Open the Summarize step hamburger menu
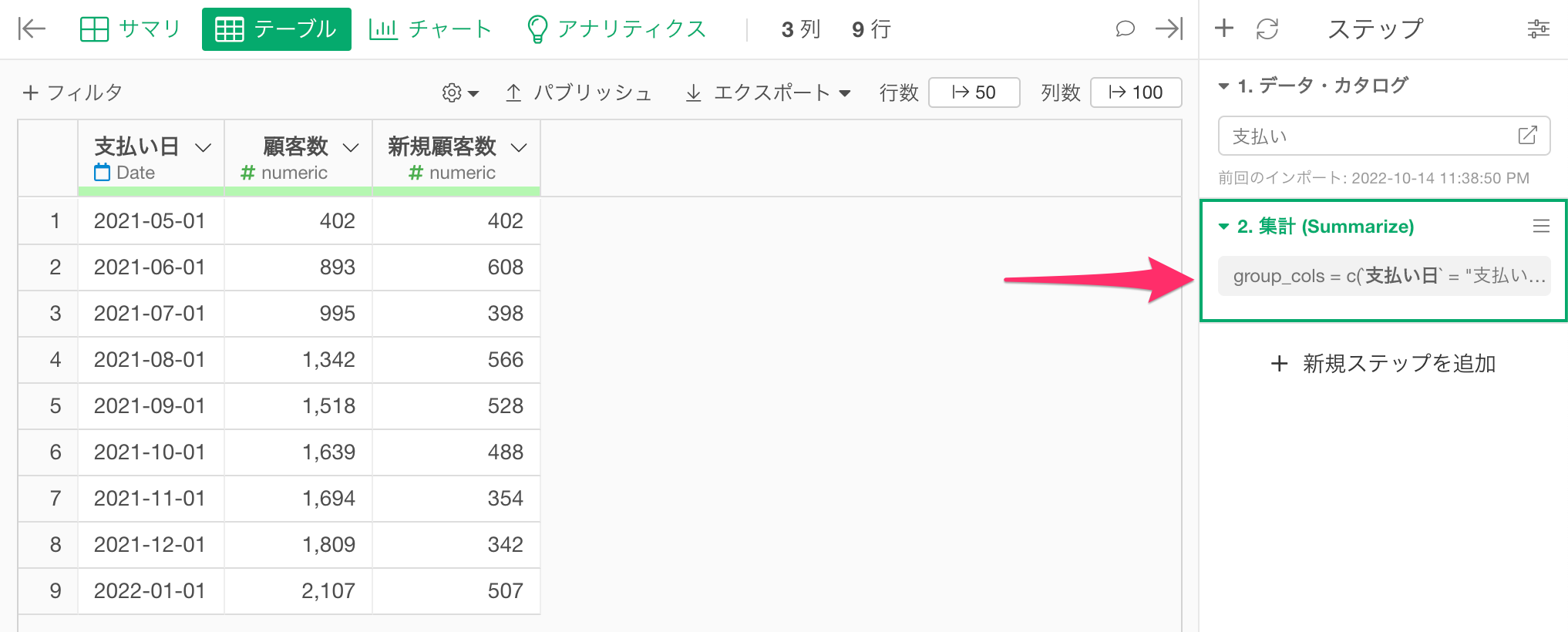The image size is (1568, 632). (x=1541, y=226)
